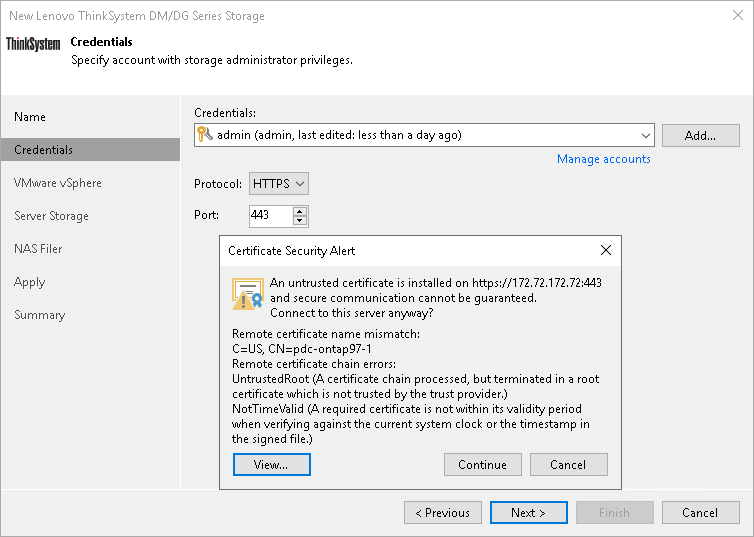The width and height of the screenshot is (754, 537).
Task: Click the Finish wizard button
Action: (615, 512)
